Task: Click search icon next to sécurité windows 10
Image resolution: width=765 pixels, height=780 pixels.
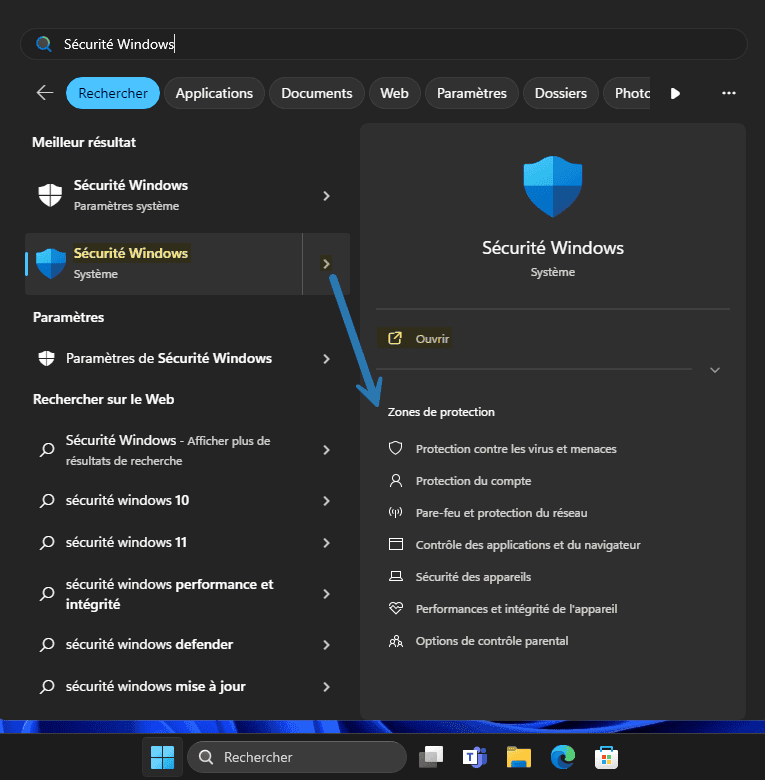Action: point(47,500)
